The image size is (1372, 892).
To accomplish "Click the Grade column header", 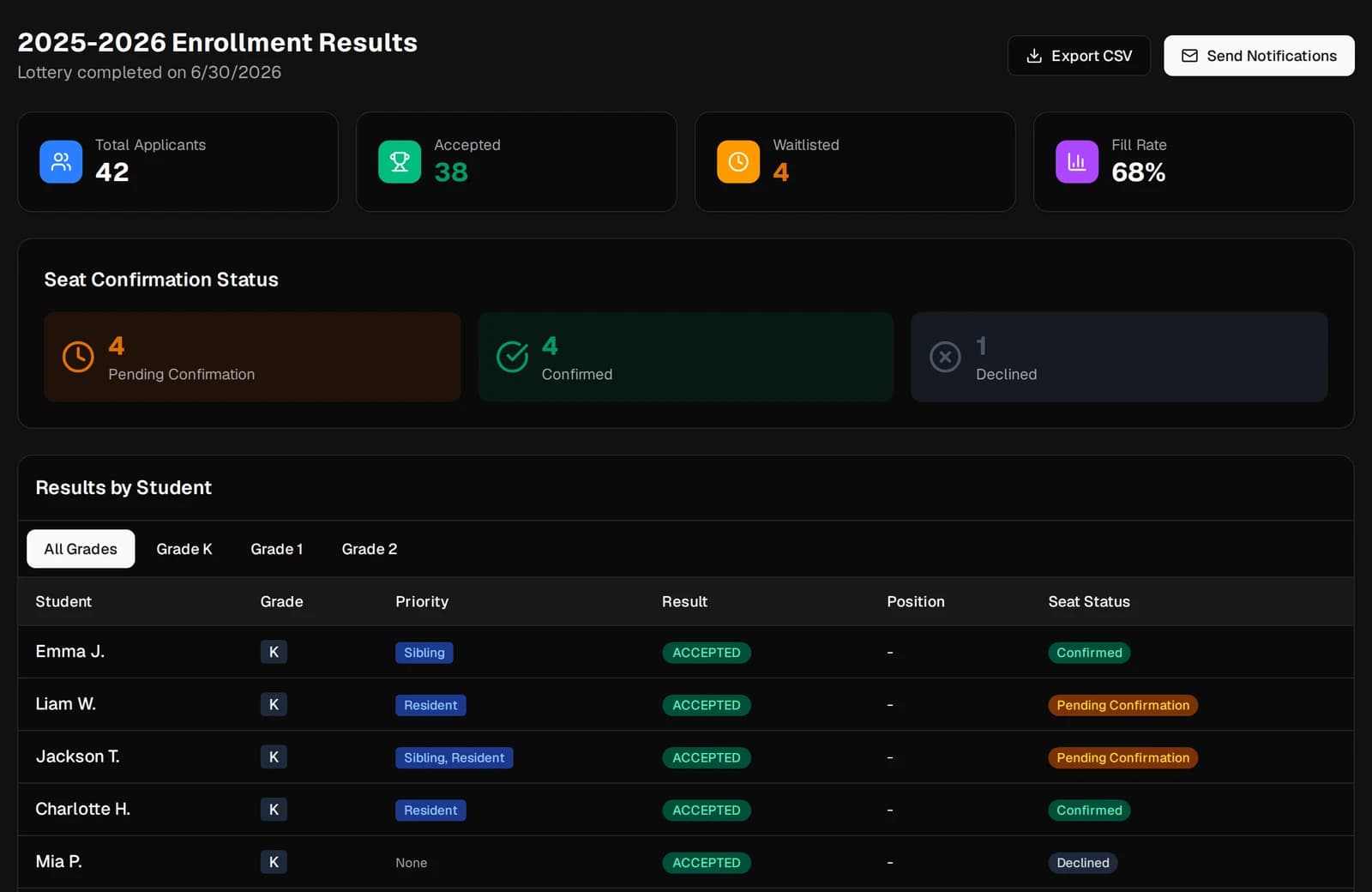I will [281, 601].
